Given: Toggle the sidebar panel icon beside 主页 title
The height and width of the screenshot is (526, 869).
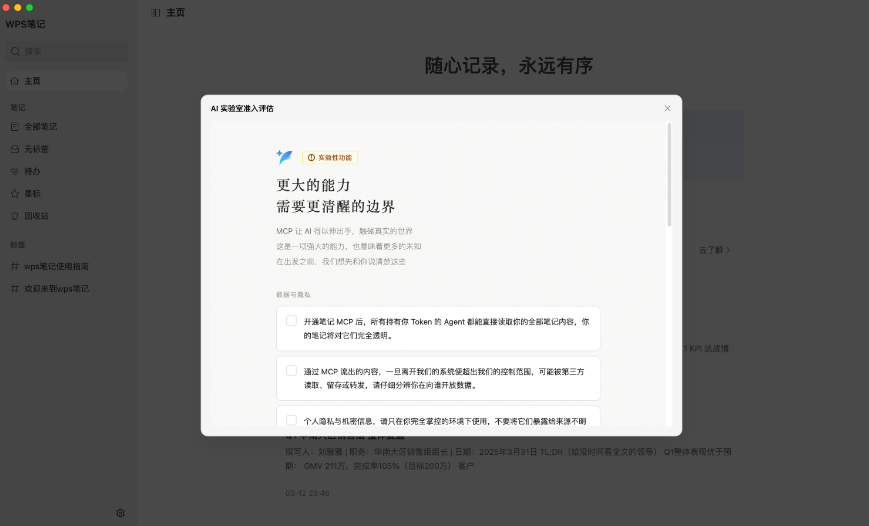Looking at the screenshot, I should click(x=156, y=13).
